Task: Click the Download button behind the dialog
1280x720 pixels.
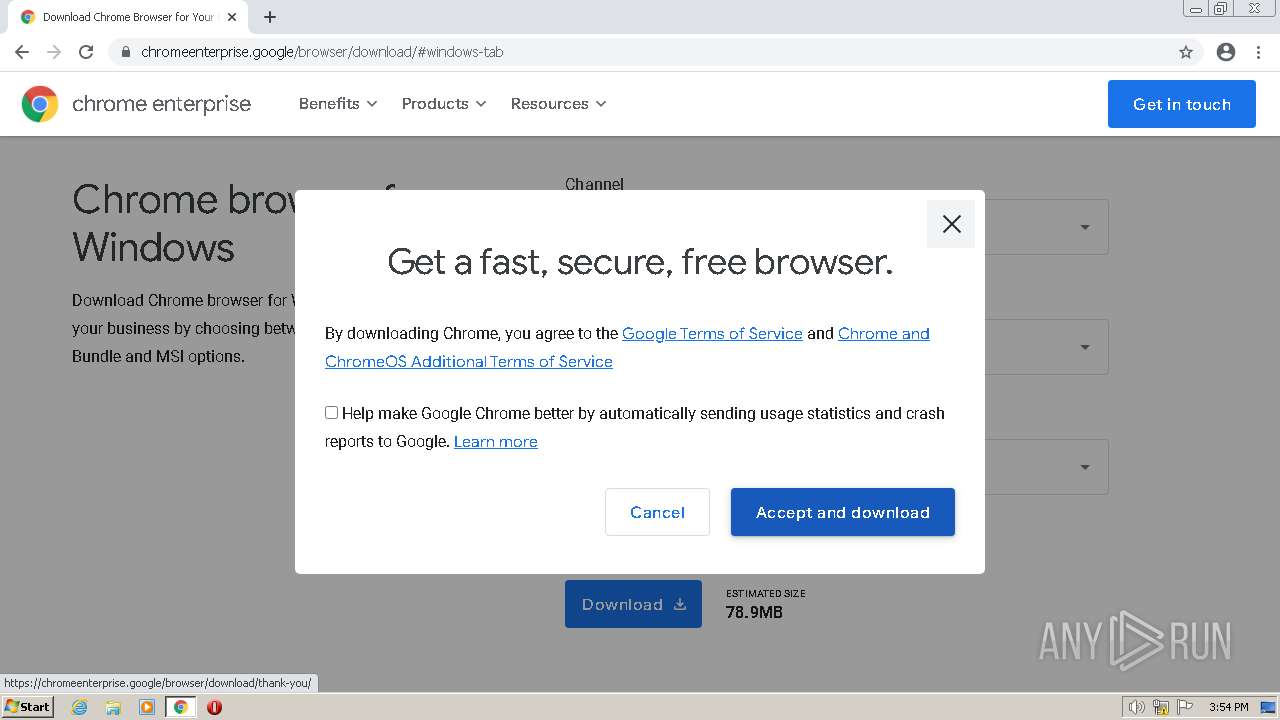Action: (633, 604)
